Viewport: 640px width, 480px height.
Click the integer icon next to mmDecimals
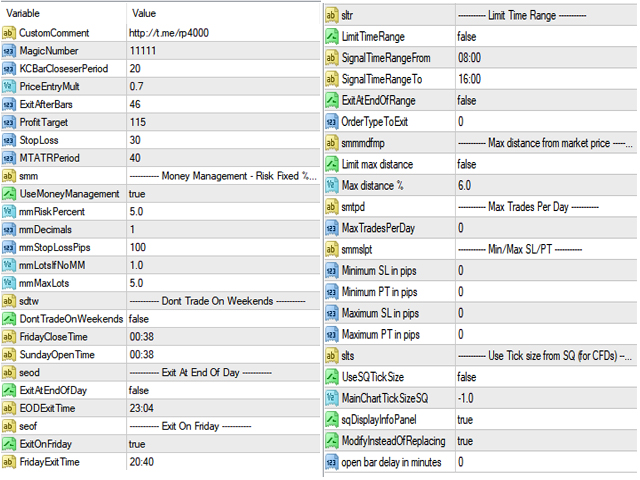pos(9,229)
